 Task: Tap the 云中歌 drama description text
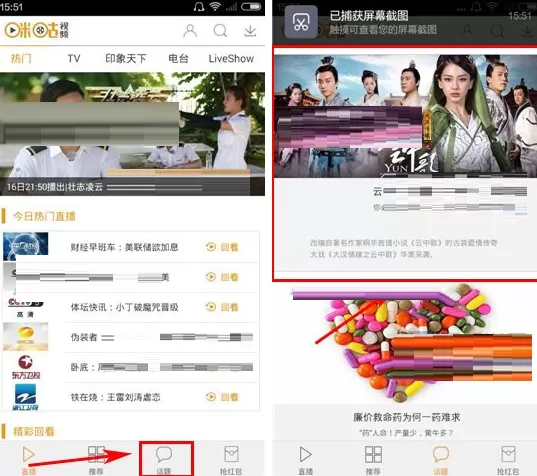tap(403, 249)
